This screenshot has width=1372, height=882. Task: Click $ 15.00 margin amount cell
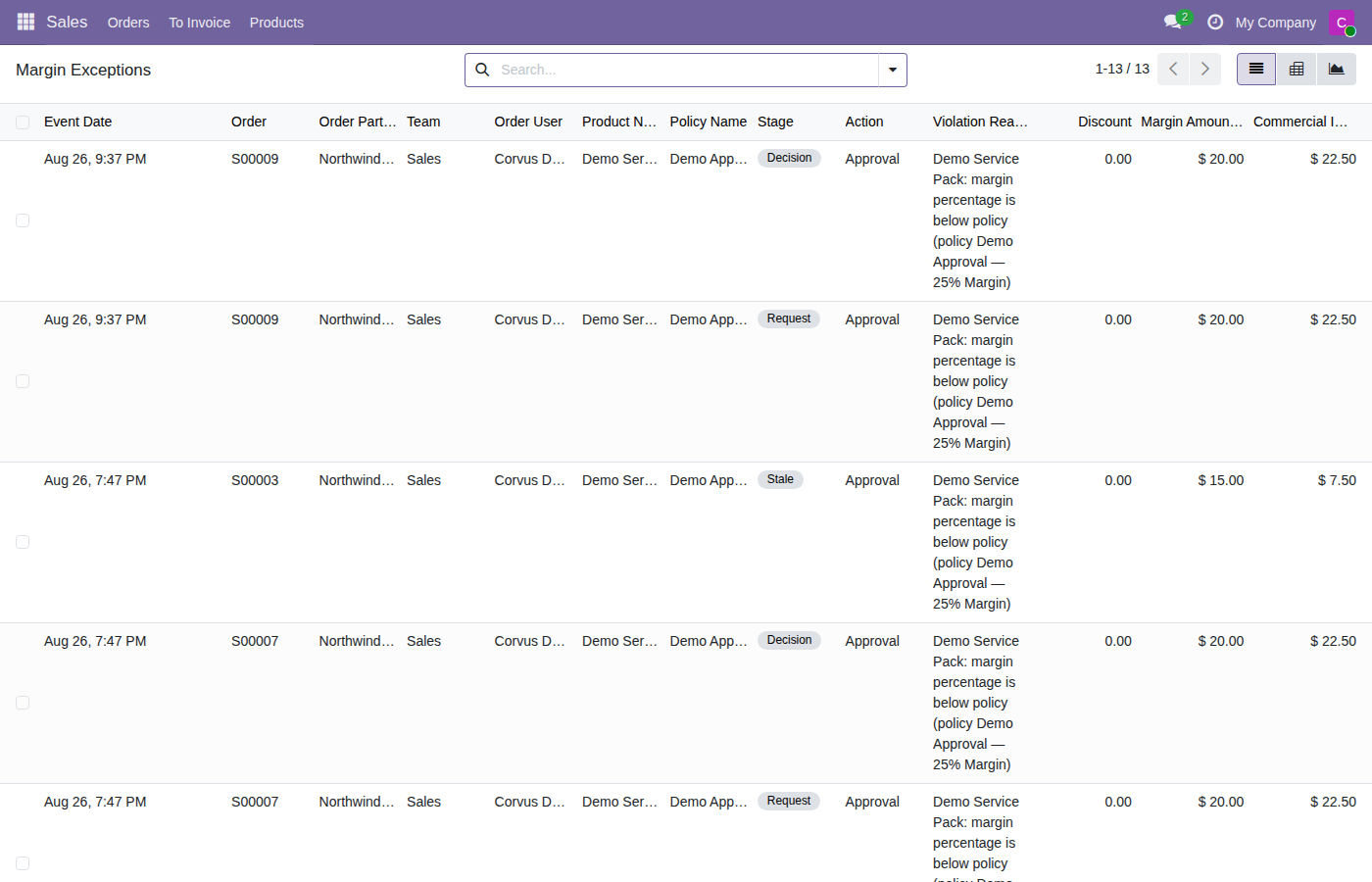point(1220,480)
